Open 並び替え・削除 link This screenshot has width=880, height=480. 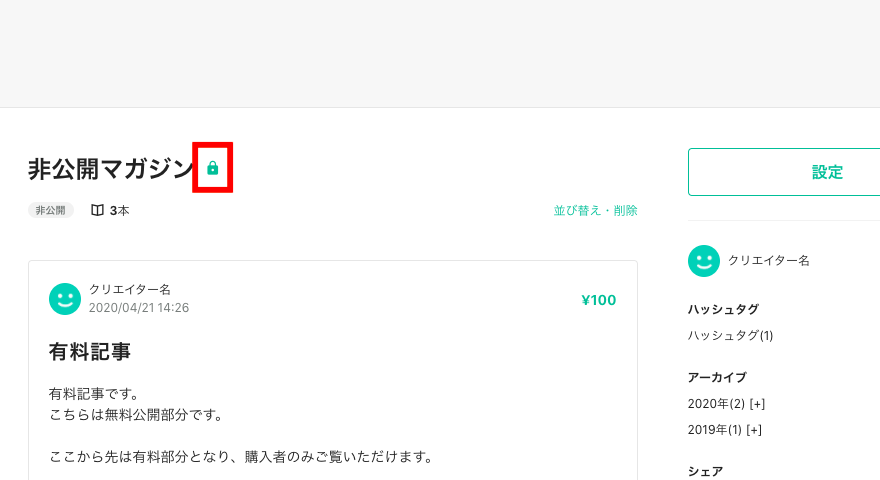tap(595, 211)
